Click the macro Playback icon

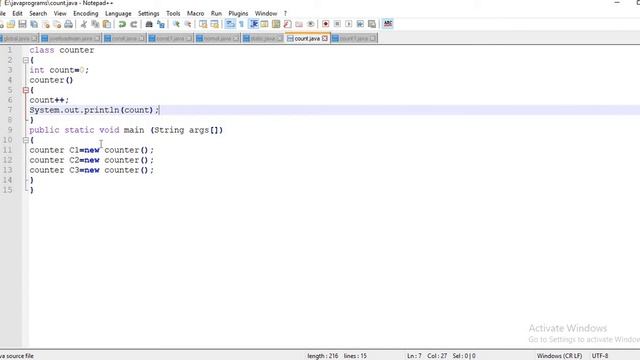pyautogui.click(x=349, y=24)
